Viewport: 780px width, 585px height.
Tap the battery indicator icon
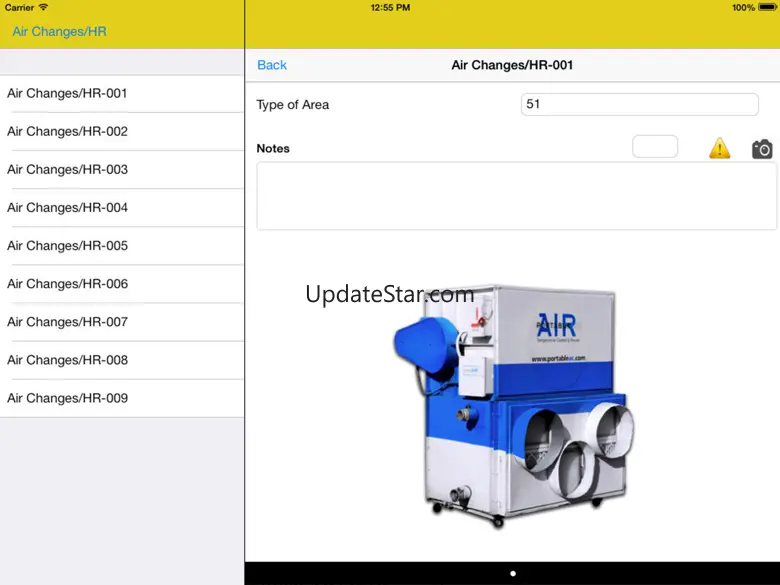click(767, 7)
